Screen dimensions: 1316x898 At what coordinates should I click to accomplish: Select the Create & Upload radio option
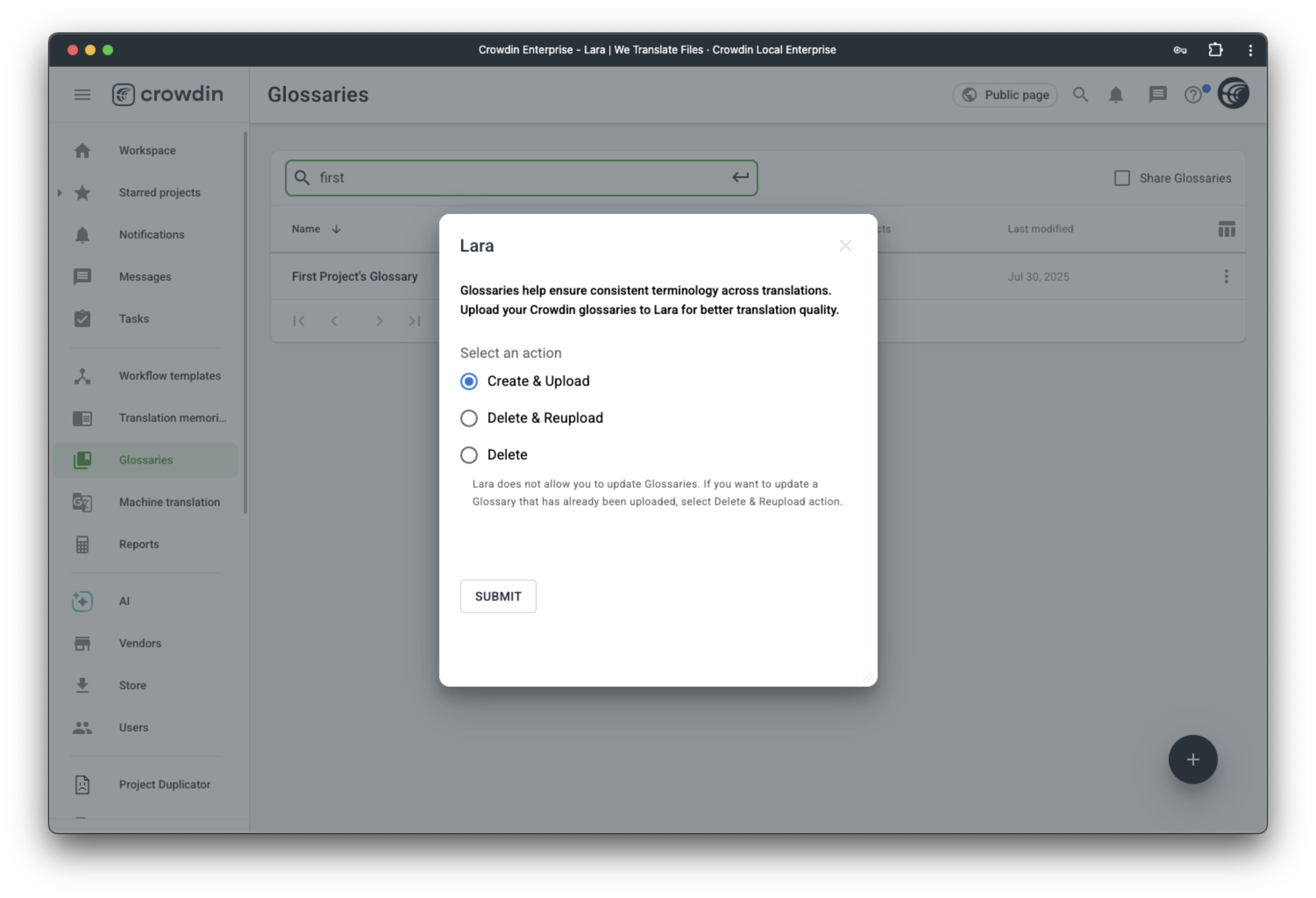click(469, 381)
